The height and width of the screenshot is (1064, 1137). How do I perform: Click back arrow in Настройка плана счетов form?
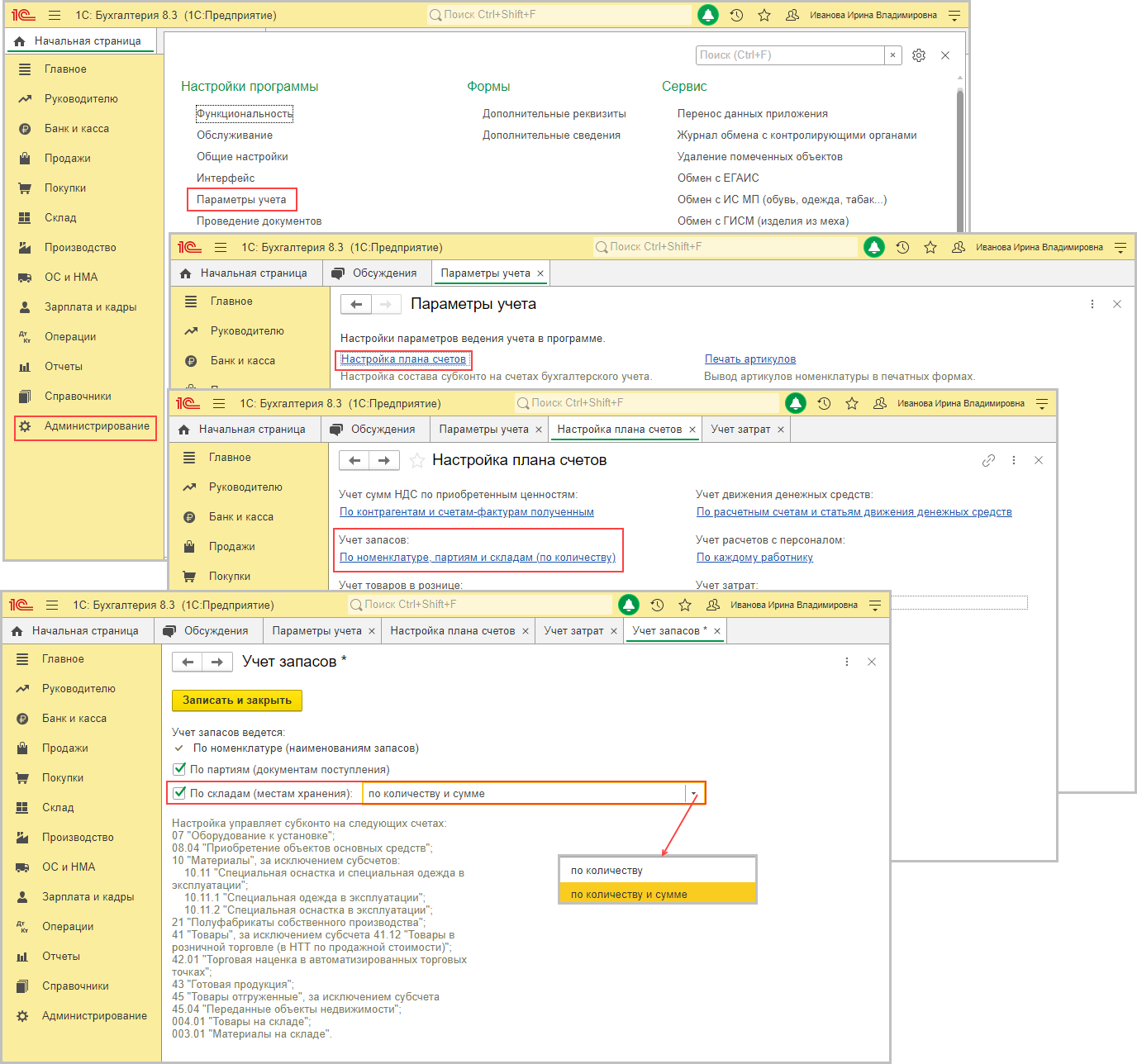click(x=354, y=461)
